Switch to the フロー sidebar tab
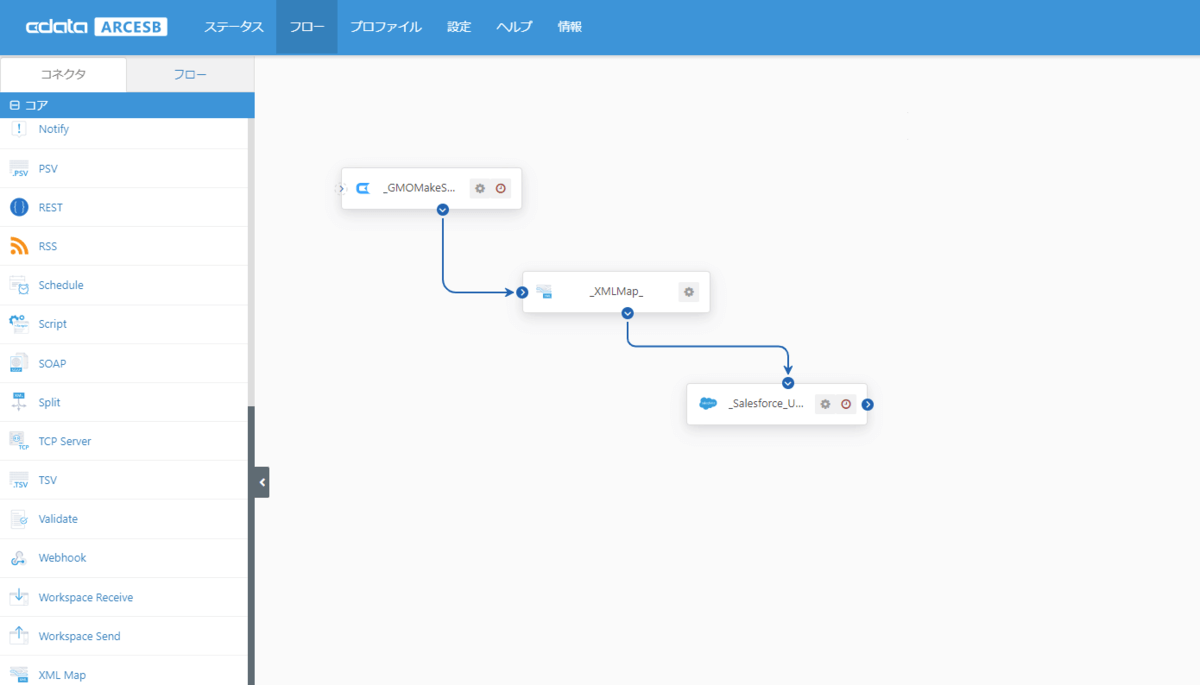The height and width of the screenshot is (685, 1200). 190,74
